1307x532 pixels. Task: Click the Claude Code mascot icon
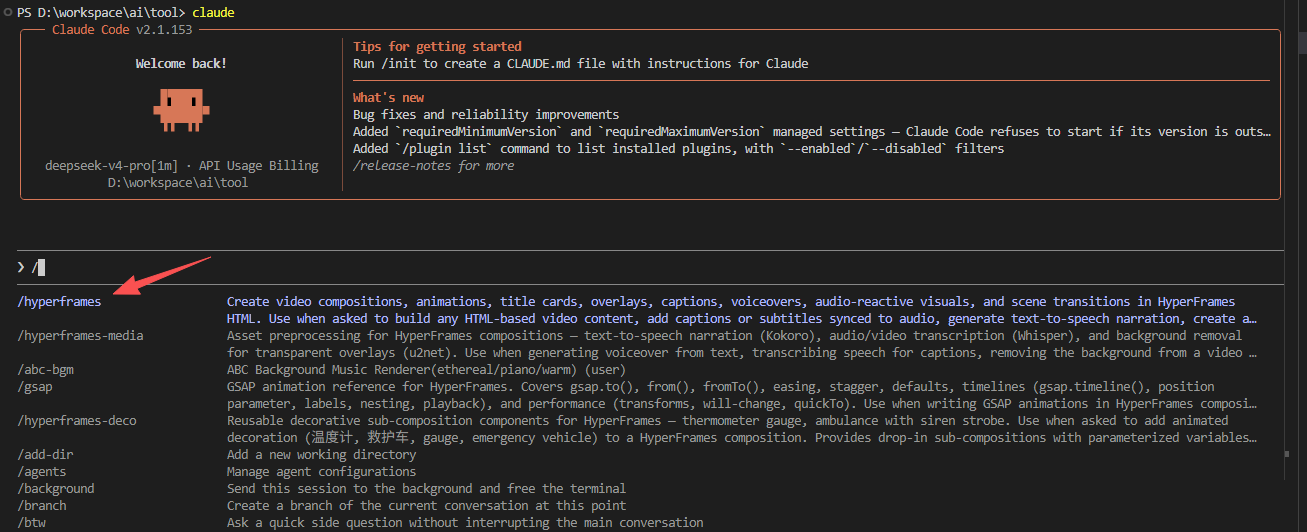(181, 110)
